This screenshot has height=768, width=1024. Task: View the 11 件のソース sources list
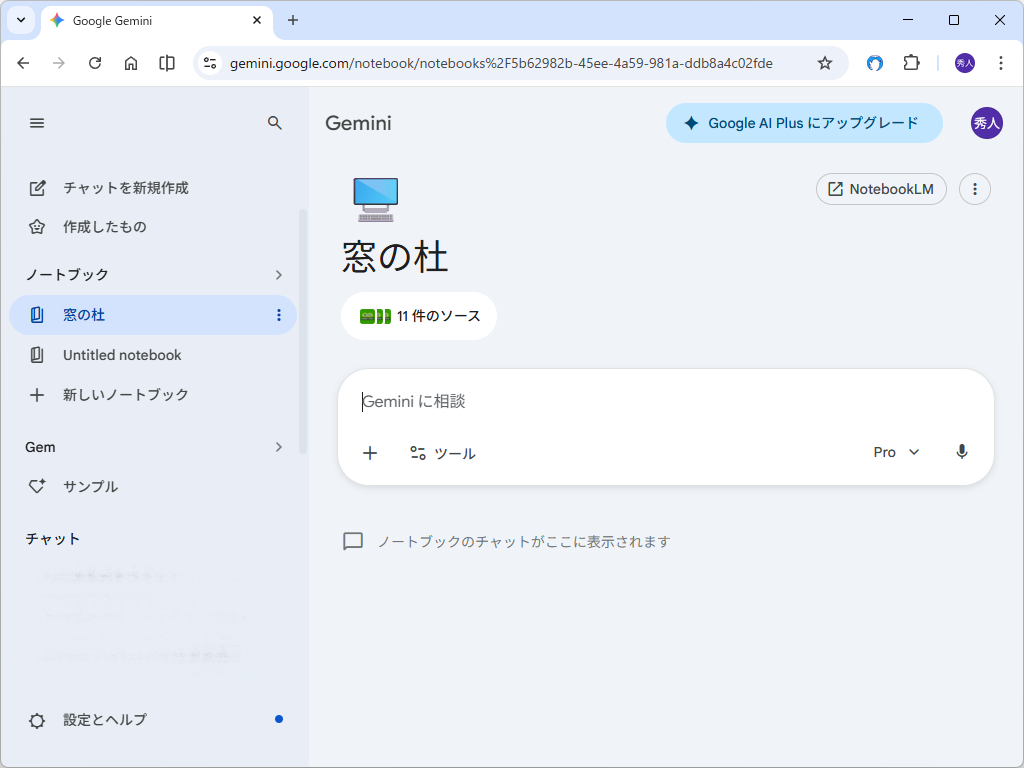(418, 315)
